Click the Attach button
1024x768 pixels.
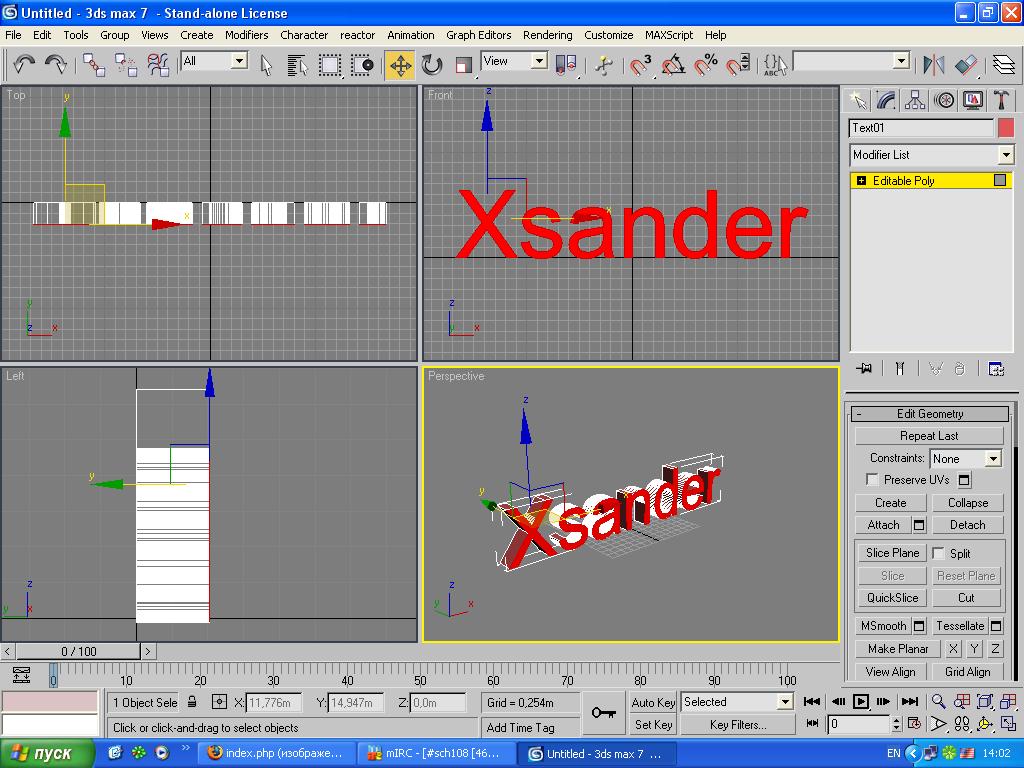pos(883,525)
